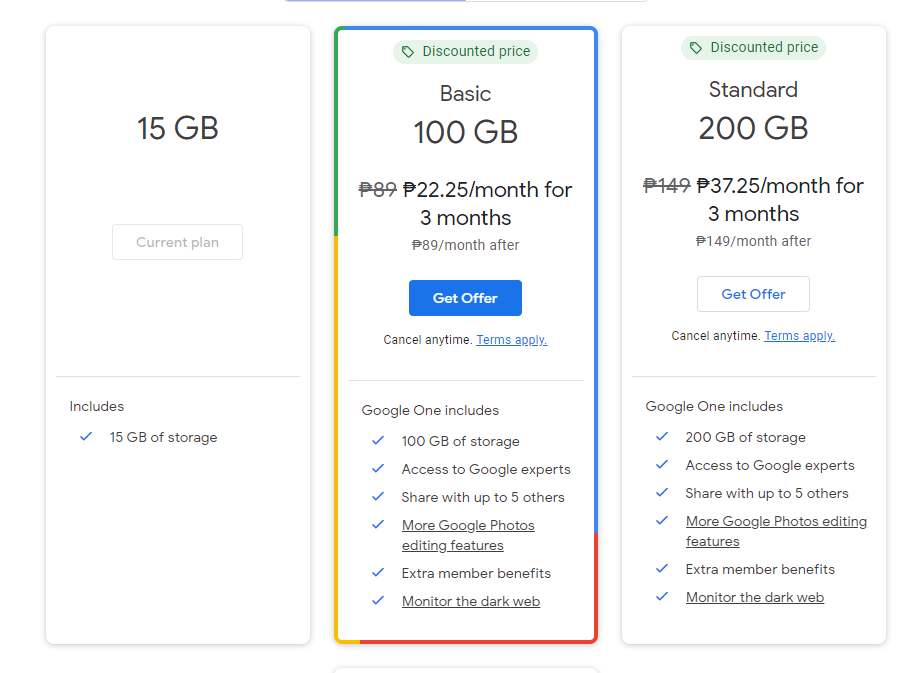Screen dimensions: 924x673
Task: Open Terms apply link under Basic plan
Action: tap(512, 340)
